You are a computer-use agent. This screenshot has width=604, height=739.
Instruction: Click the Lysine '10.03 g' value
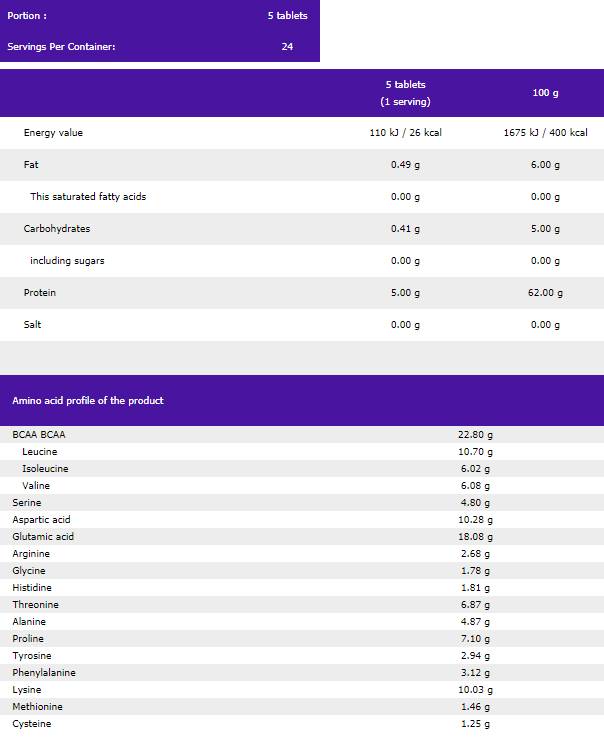point(475,690)
